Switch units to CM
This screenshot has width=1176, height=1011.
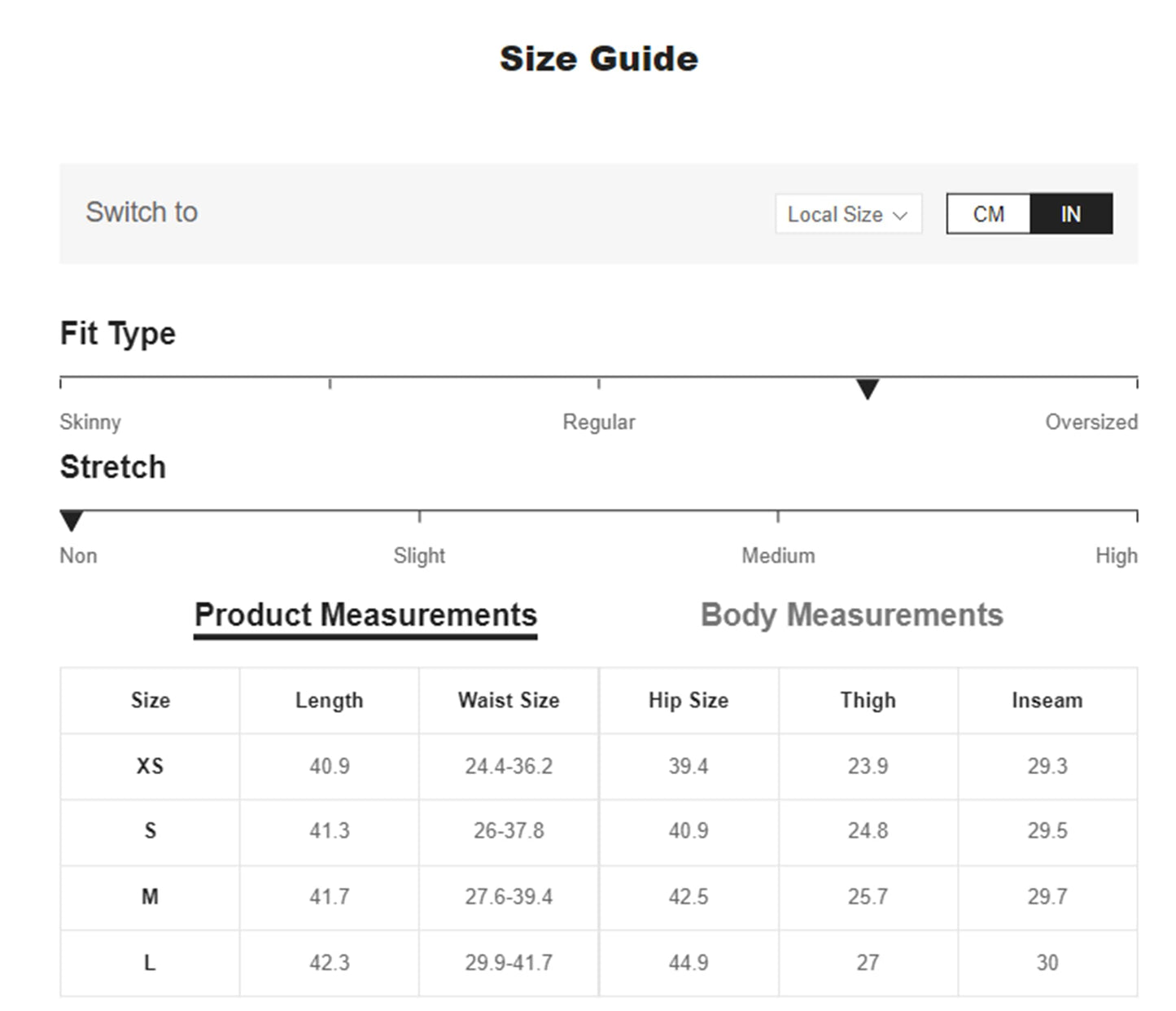[988, 214]
